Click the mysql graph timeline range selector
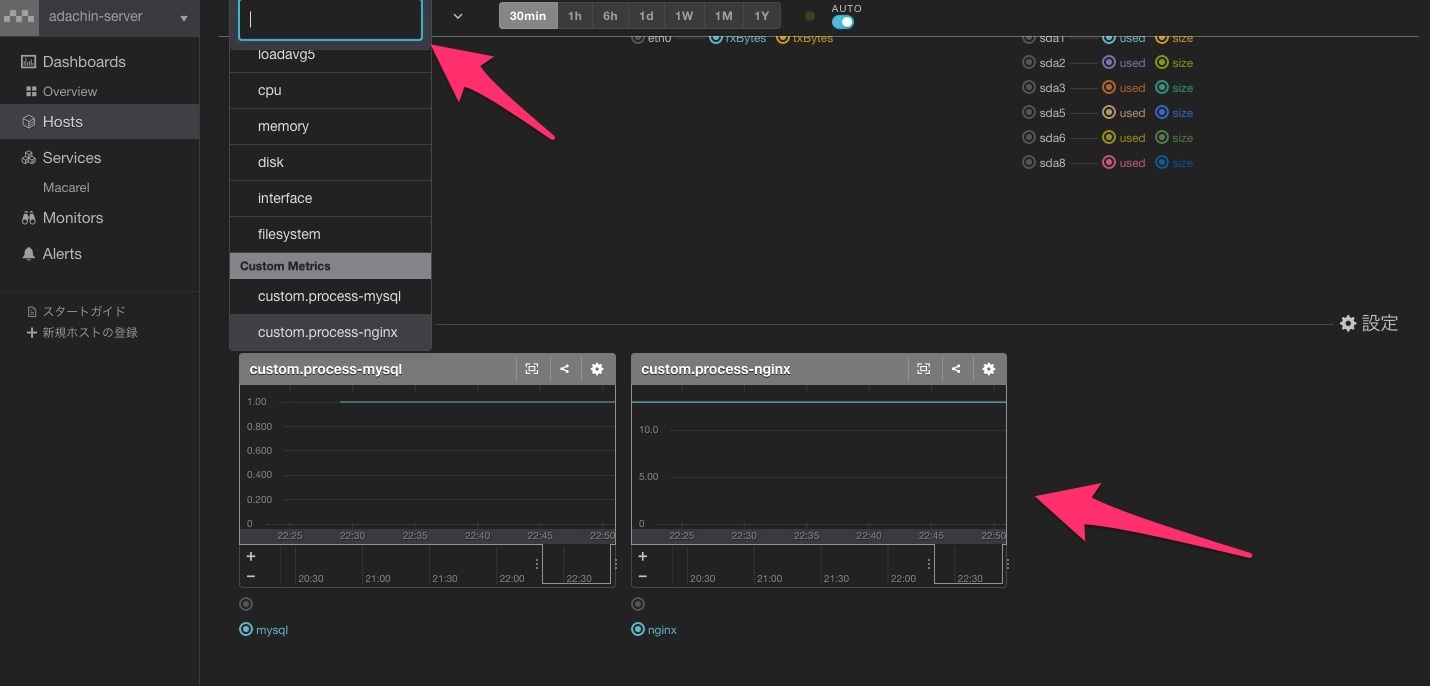 [576, 565]
